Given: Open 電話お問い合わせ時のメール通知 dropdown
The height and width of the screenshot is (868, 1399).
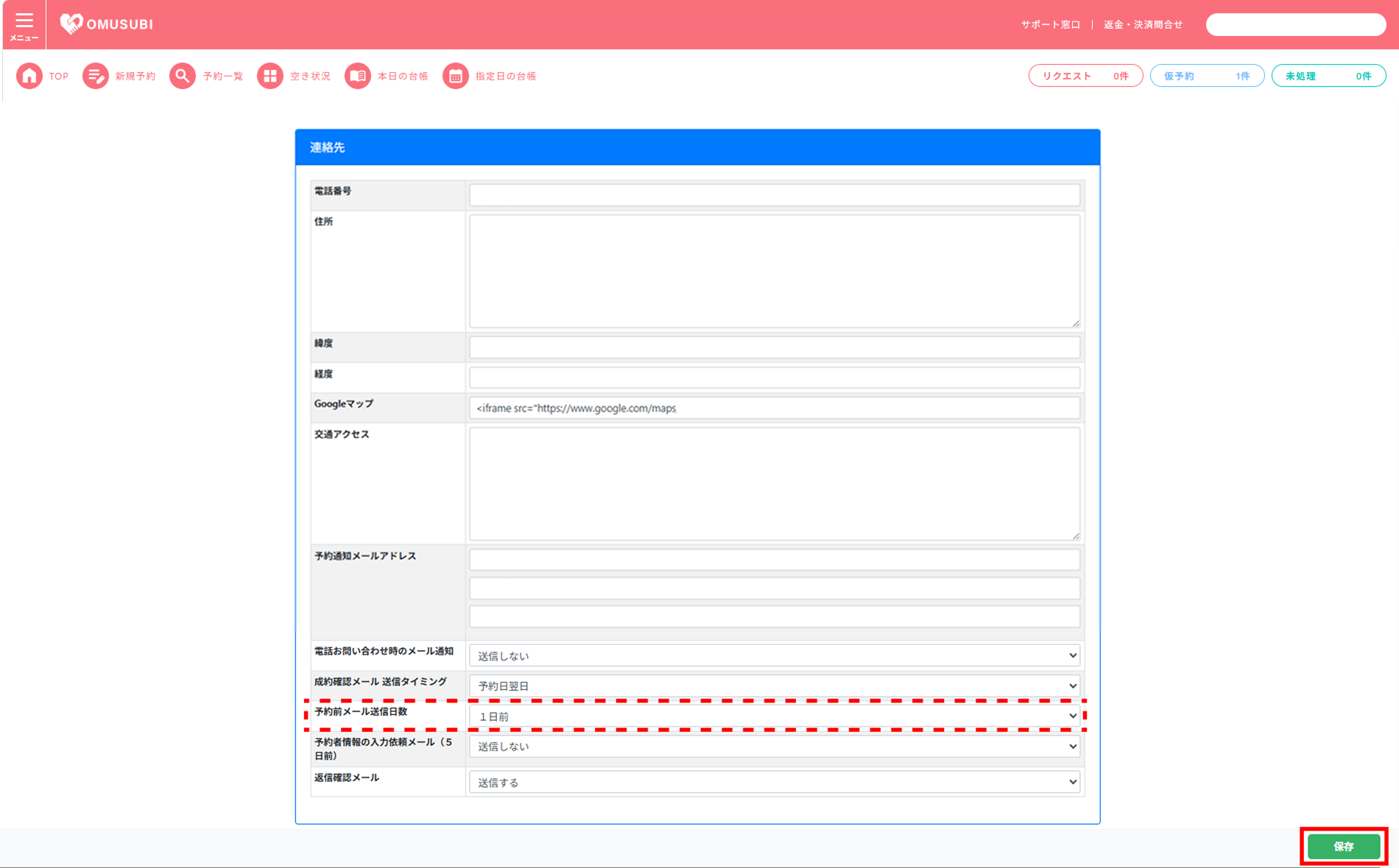Looking at the screenshot, I should click(x=775, y=655).
